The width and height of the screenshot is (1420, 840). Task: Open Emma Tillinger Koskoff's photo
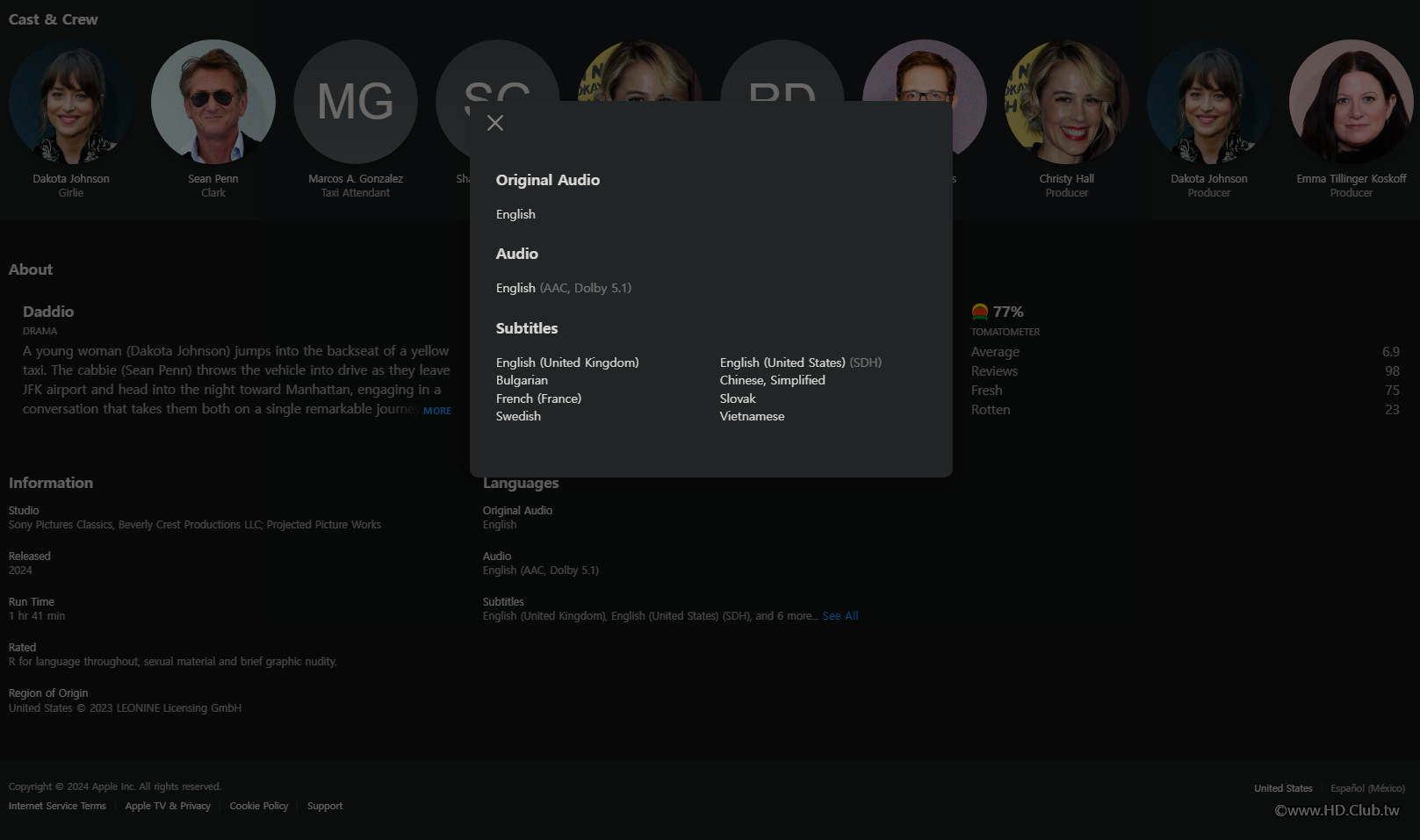1352,102
